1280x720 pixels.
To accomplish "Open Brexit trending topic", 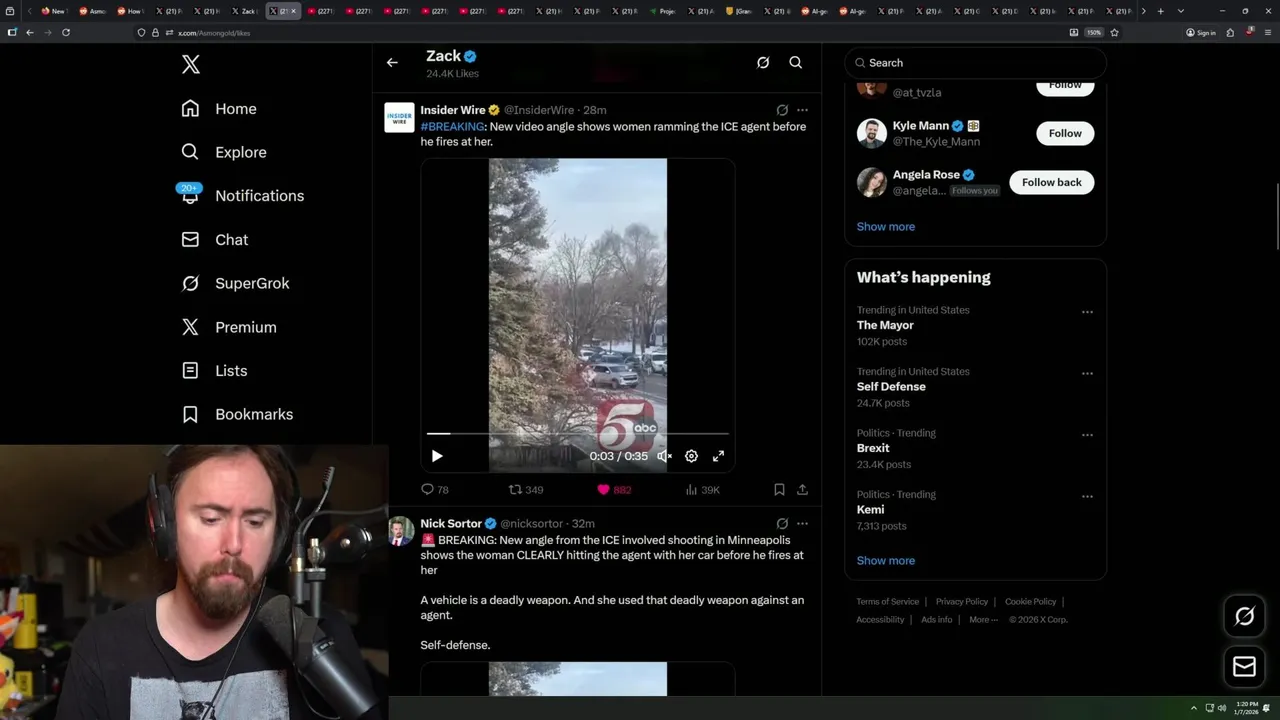I will (873, 448).
